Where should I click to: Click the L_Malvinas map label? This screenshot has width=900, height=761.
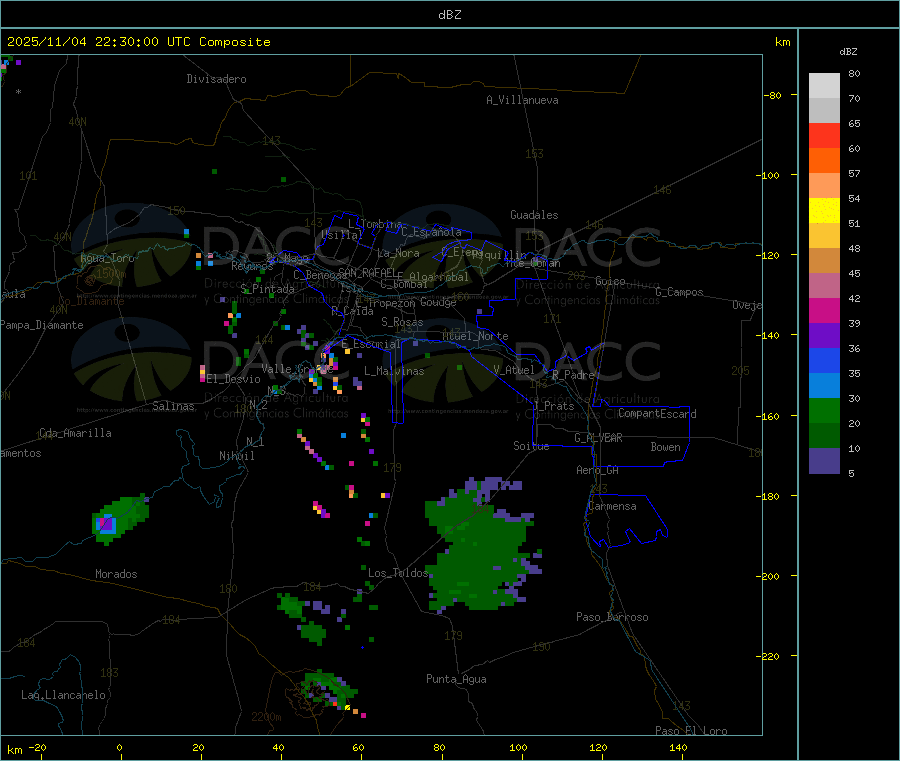pyautogui.click(x=394, y=371)
